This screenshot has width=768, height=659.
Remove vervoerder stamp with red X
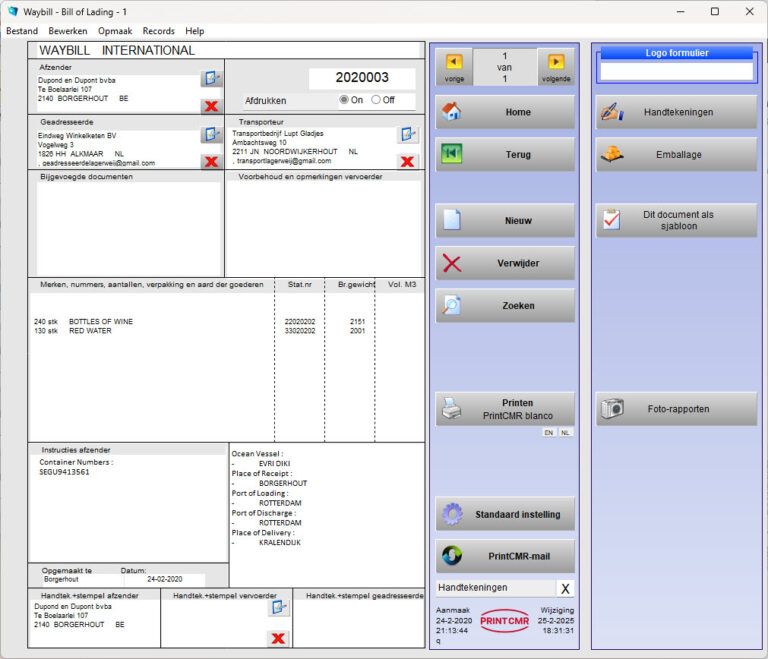point(278,638)
